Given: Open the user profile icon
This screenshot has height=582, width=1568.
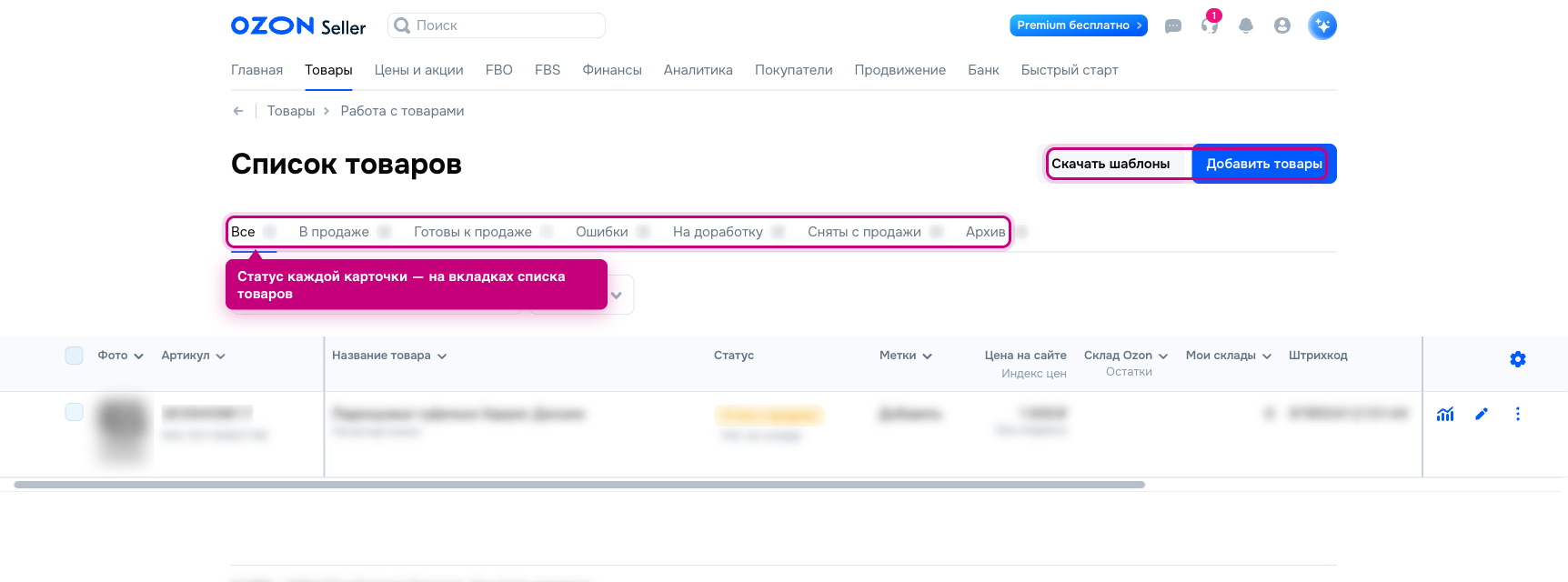Looking at the screenshot, I should (1282, 25).
